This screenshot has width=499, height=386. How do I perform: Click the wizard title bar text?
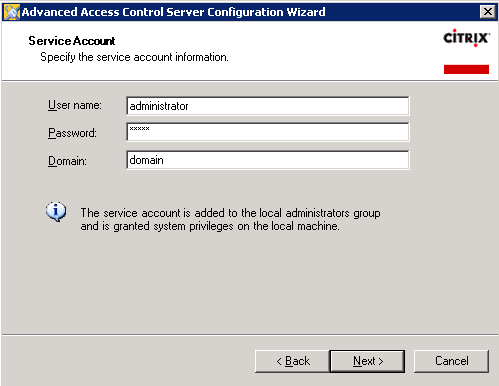pos(173,12)
